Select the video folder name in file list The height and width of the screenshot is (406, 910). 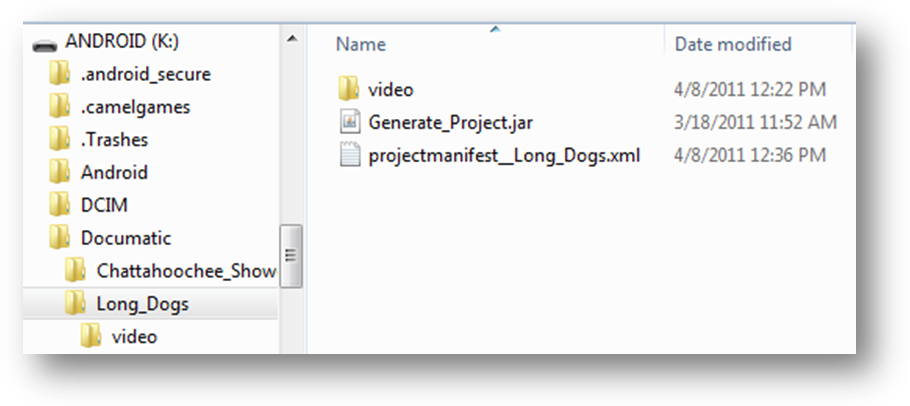click(x=390, y=90)
